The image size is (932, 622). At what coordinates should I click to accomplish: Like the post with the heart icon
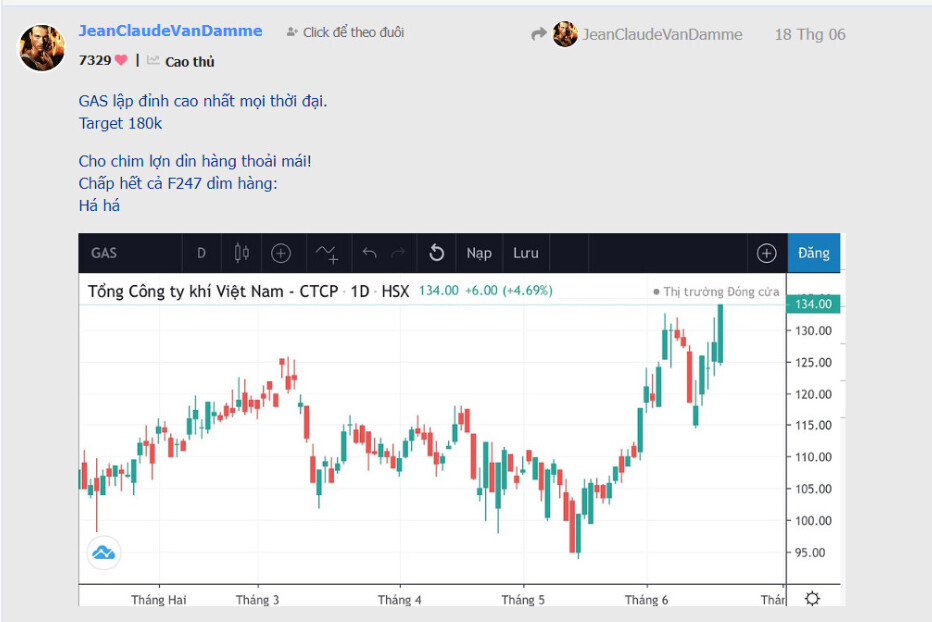121,60
